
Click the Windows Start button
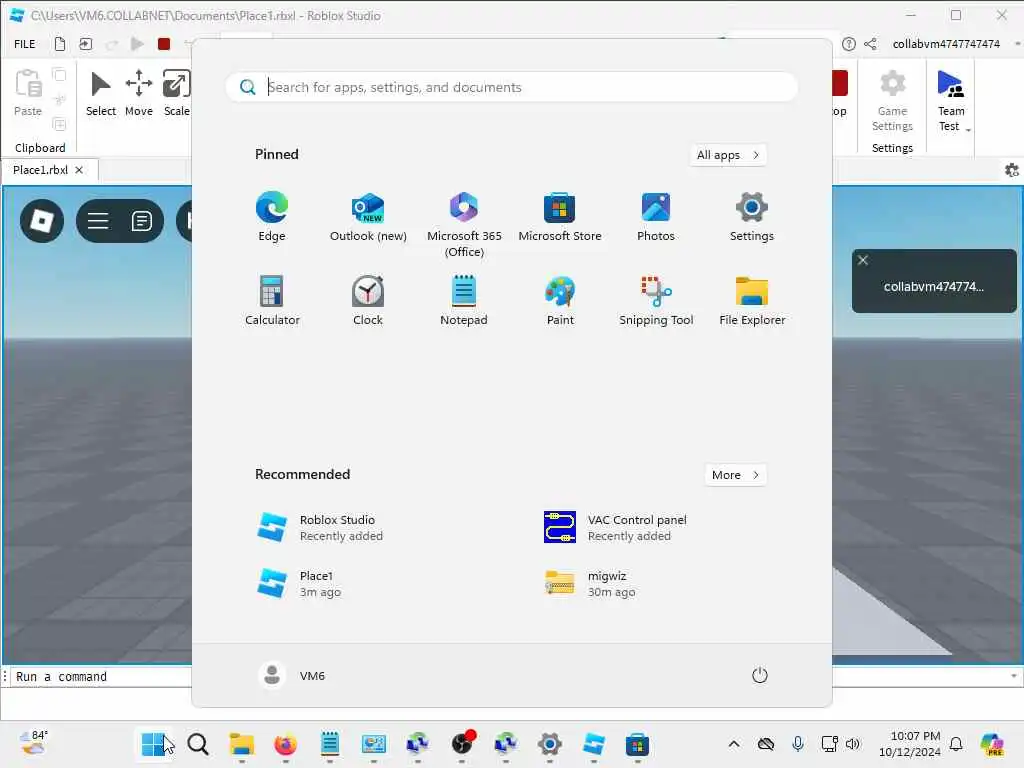click(x=153, y=744)
